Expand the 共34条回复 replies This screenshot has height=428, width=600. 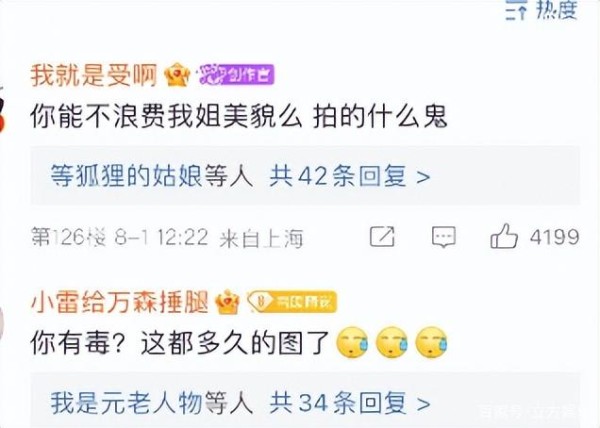(x=349, y=403)
